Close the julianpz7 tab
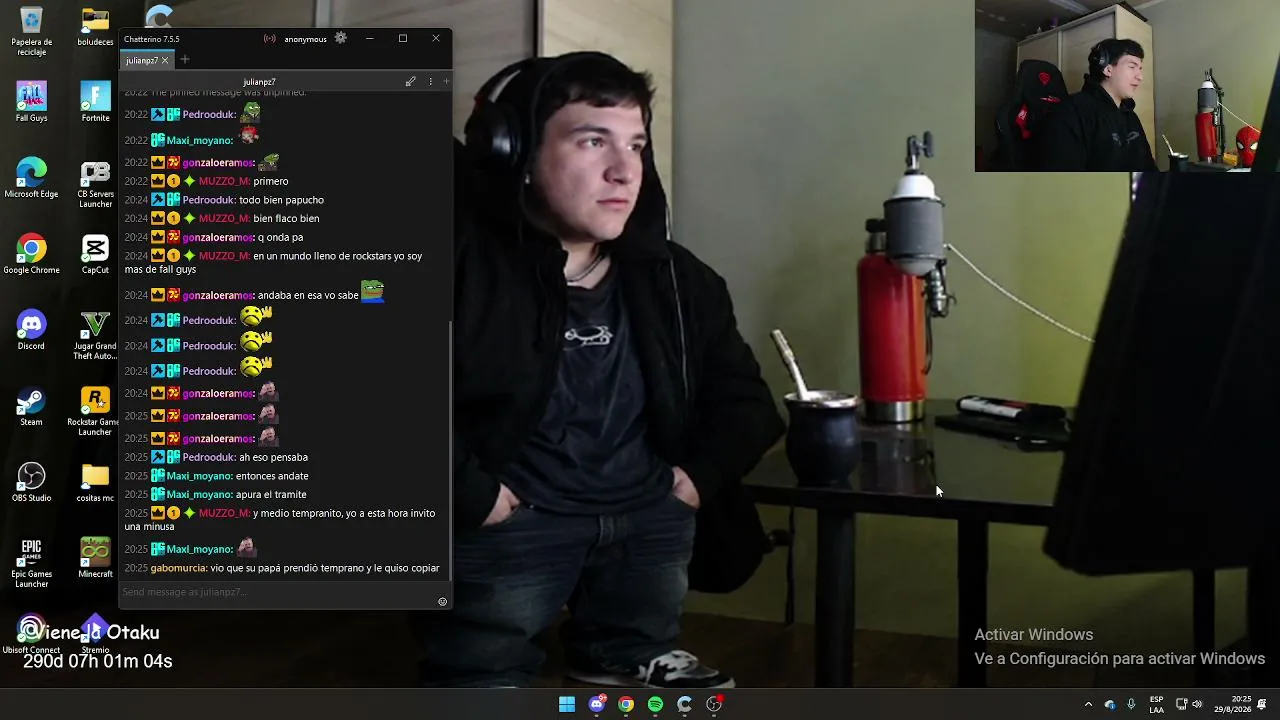1280x720 pixels. point(165,60)
